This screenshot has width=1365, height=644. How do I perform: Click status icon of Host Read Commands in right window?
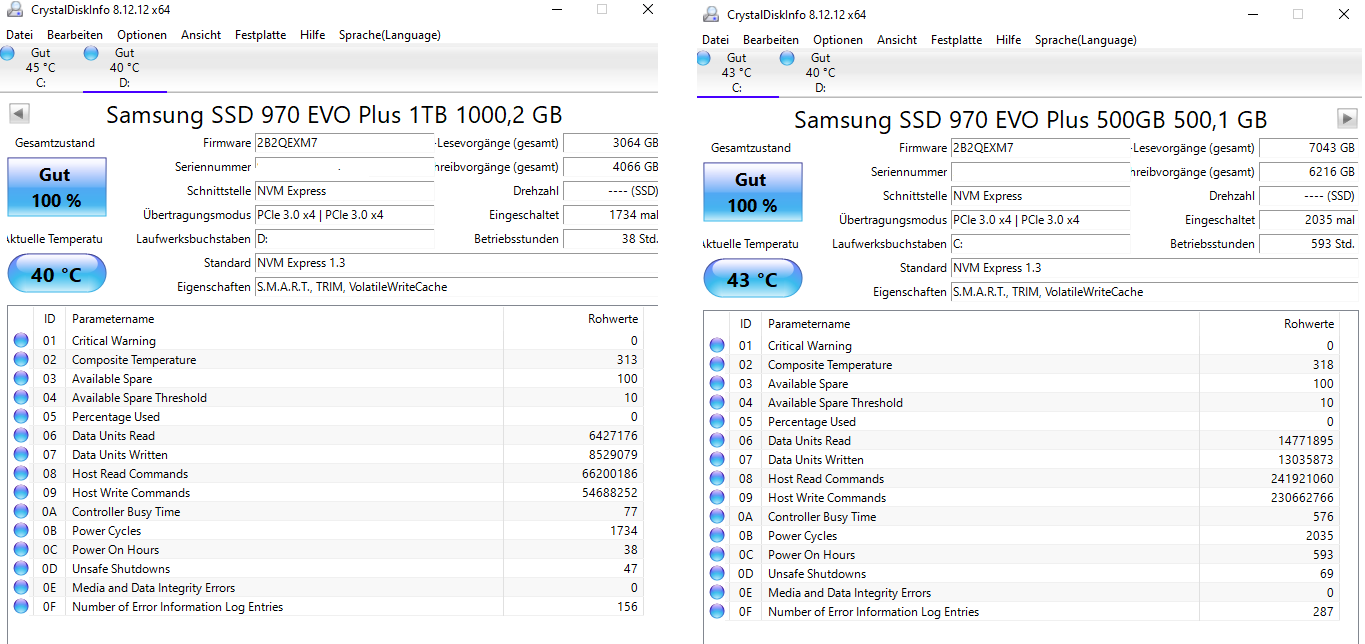tap(717, 479)
